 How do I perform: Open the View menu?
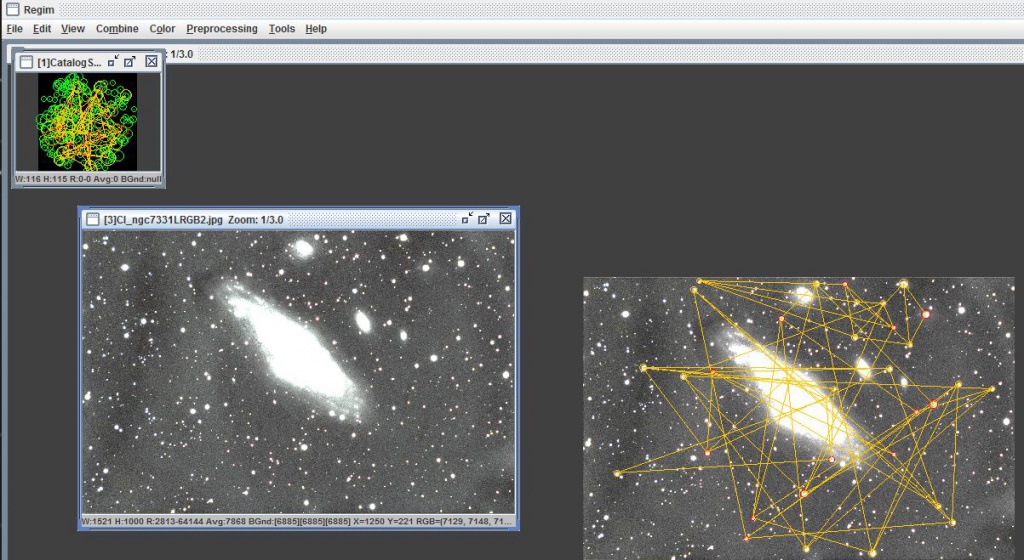[x=72, y=29]
